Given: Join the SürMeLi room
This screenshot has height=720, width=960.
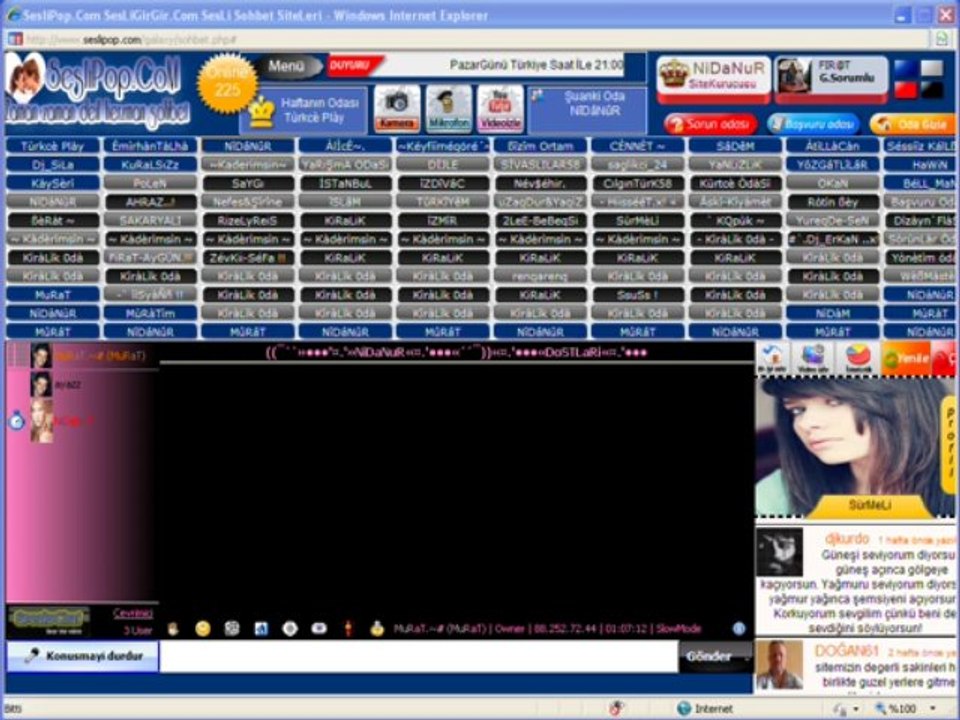Looking at the screenshot, I should pyautogui.click(x=638, y=220).
